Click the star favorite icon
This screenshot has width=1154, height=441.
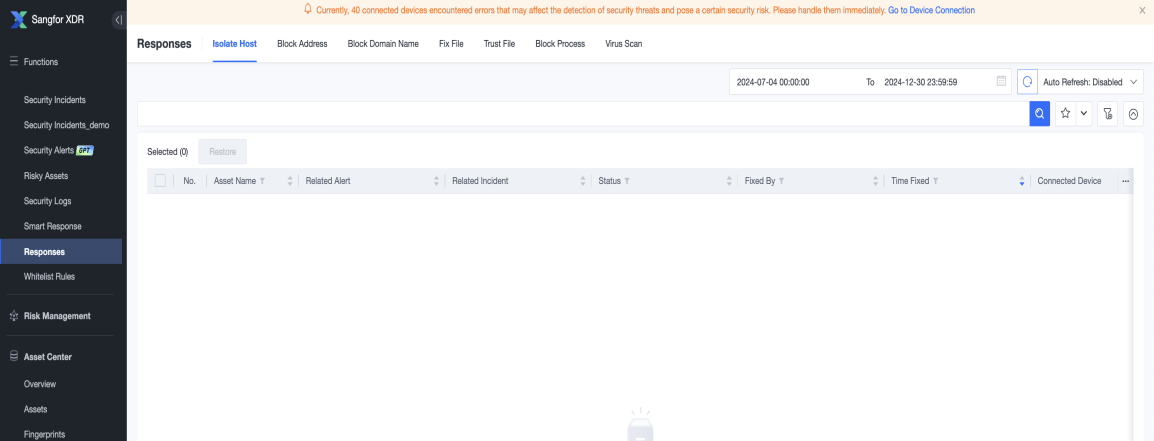coord(1065,113)
